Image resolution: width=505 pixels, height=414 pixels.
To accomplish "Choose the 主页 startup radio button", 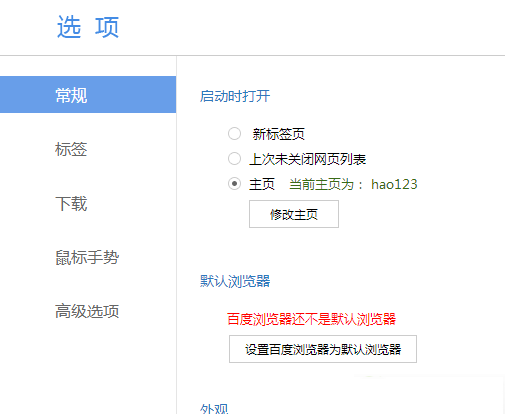I will tap(234, 184).
